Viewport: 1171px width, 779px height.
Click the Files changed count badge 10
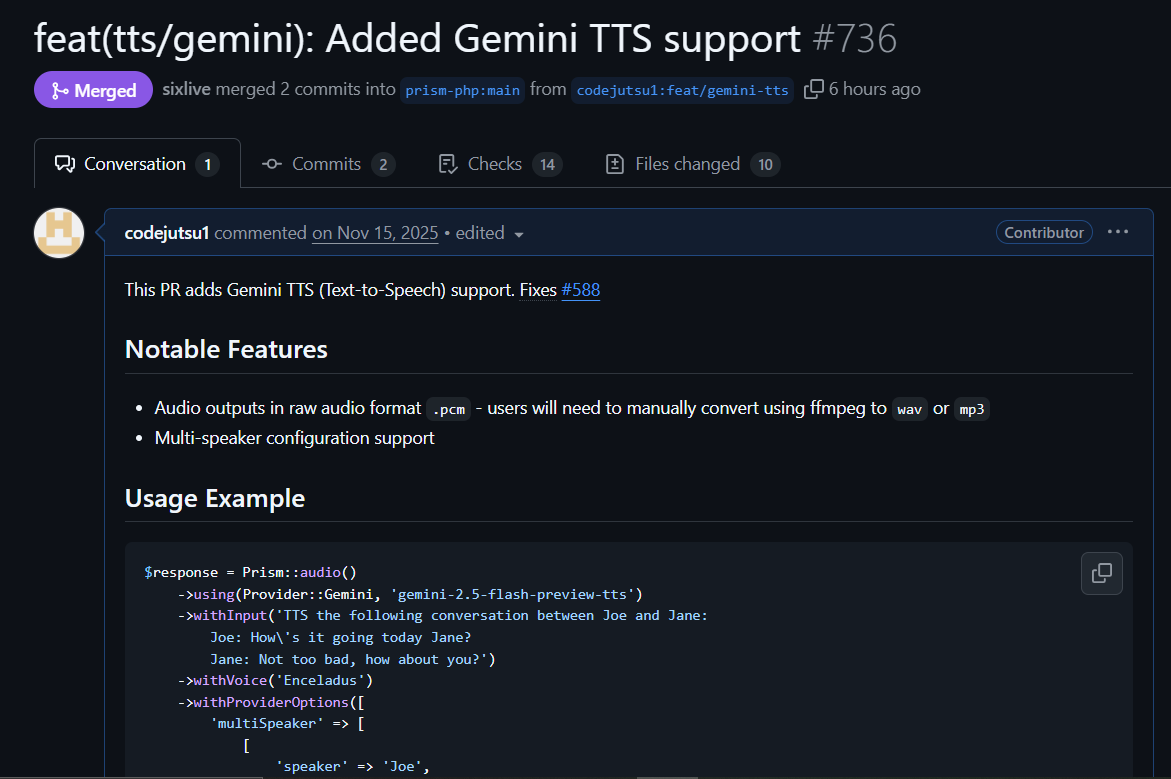pos(765,164)
